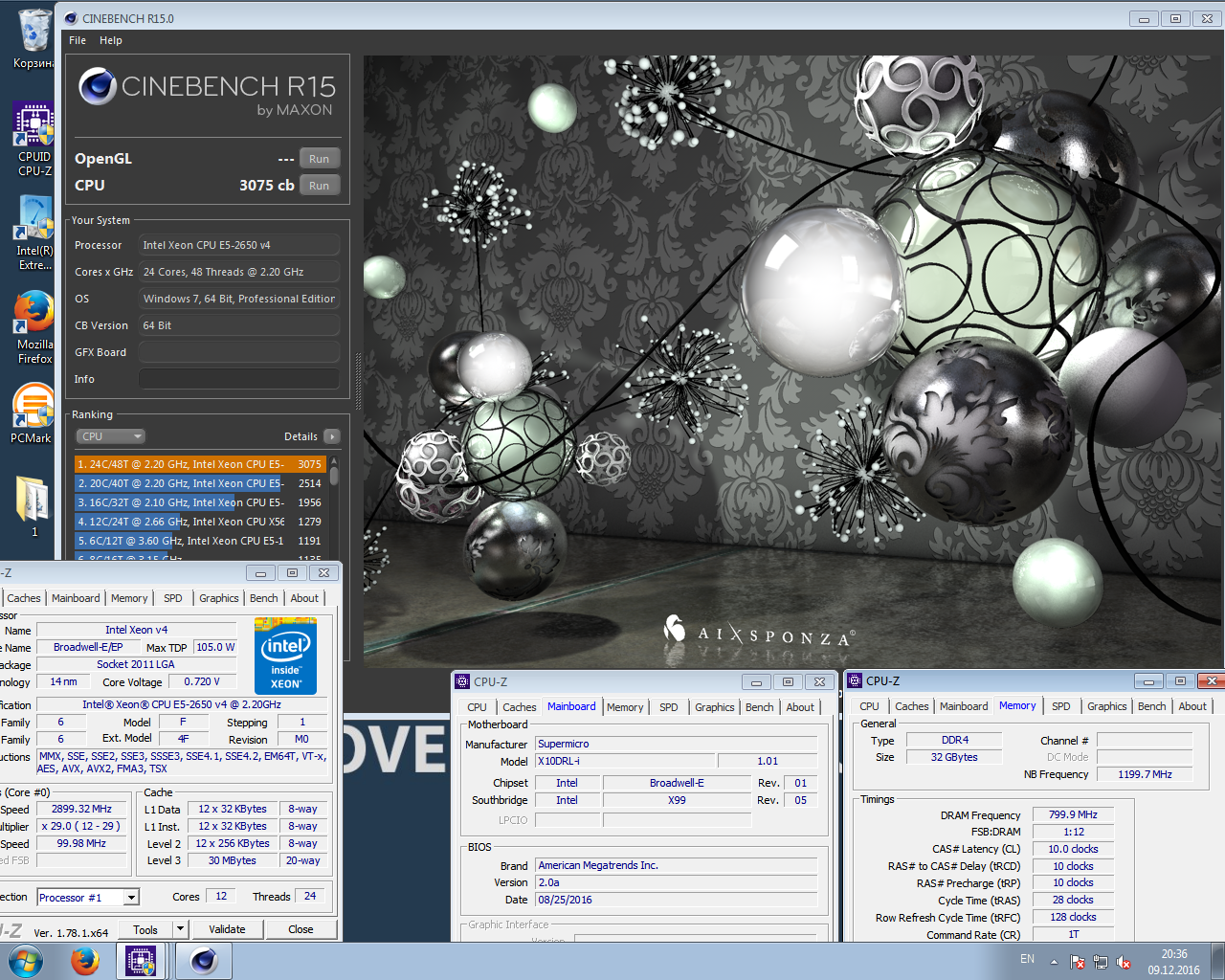Click the Close button in CPU-Z

301,929
